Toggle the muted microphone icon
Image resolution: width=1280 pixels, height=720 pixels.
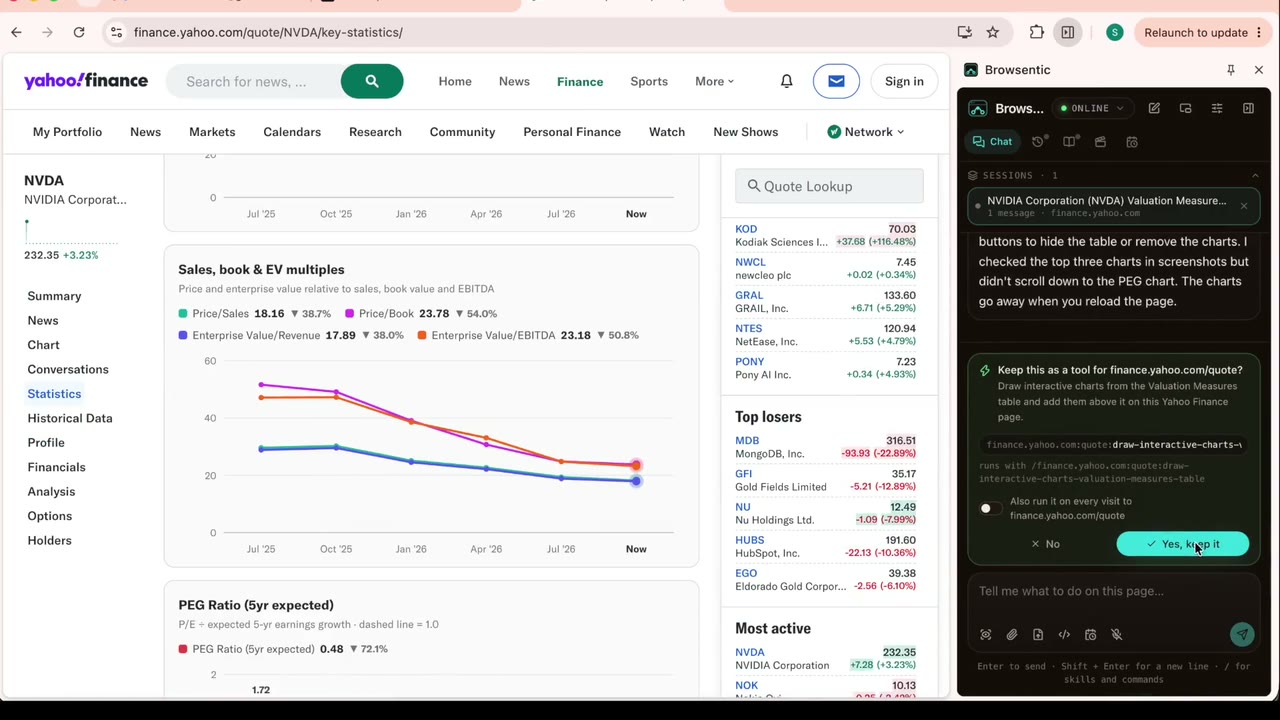pyautogui.click(x=1117, y=634)
